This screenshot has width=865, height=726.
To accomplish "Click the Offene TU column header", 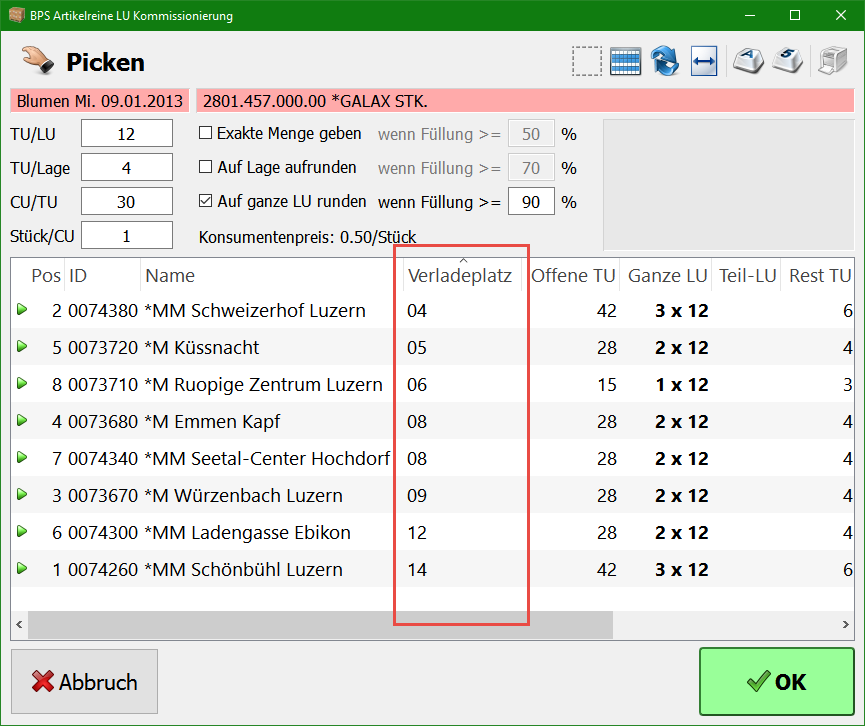I will [573, 276].
